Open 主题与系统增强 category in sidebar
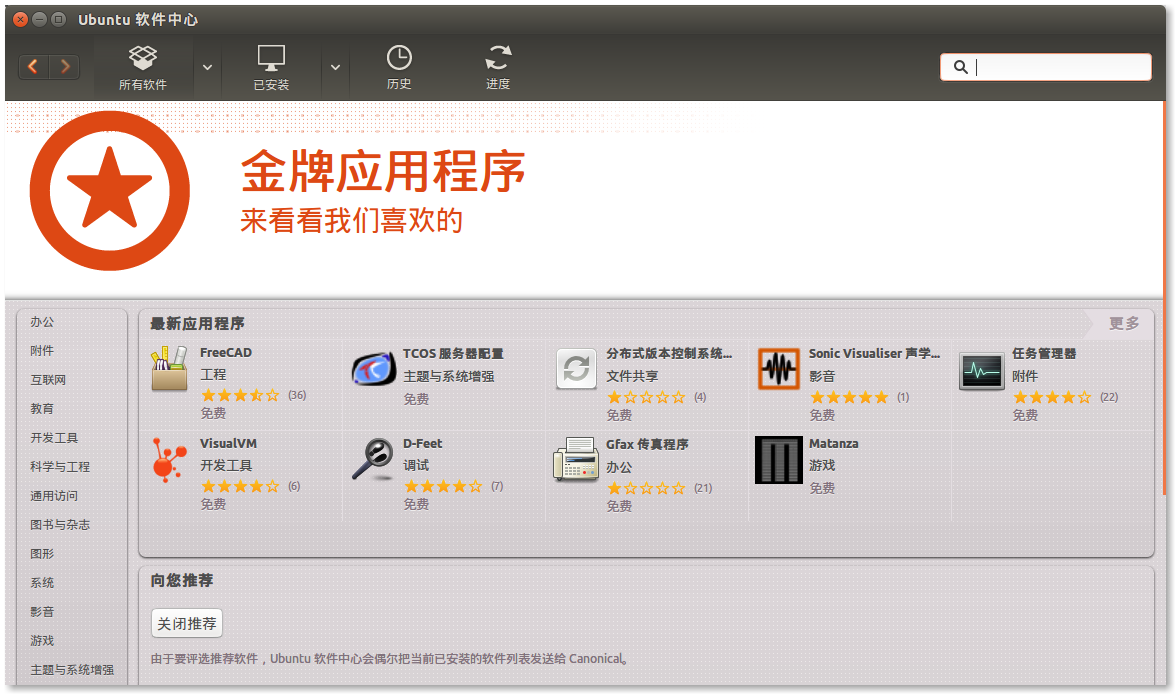The width and height of the screenshot is (1175, 694). coord(72,669)
